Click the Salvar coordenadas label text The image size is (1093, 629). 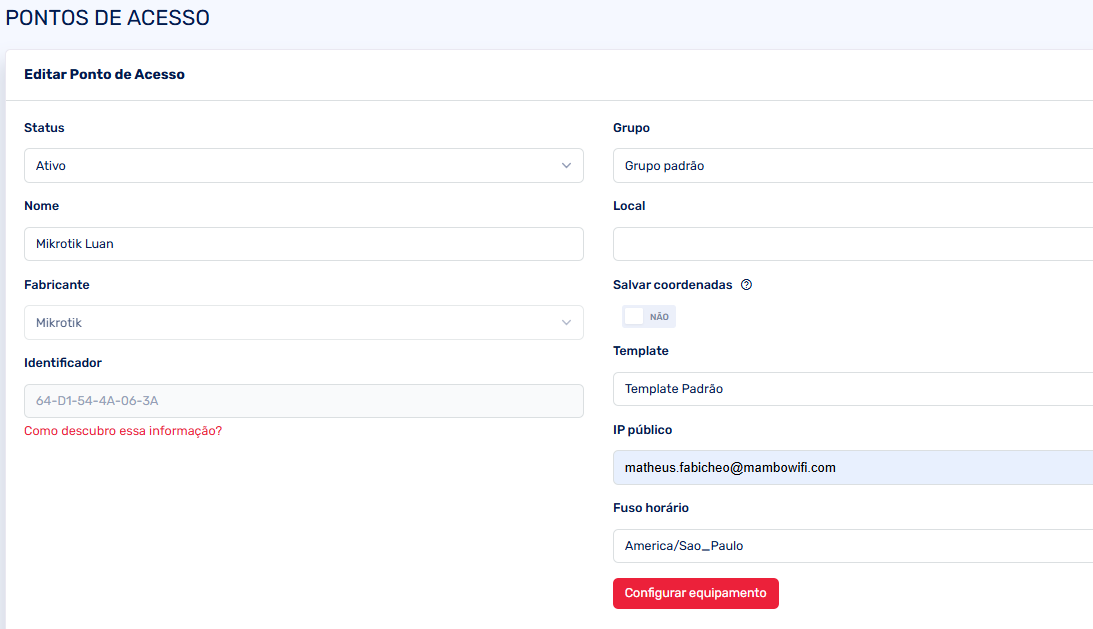coord(672,285)
